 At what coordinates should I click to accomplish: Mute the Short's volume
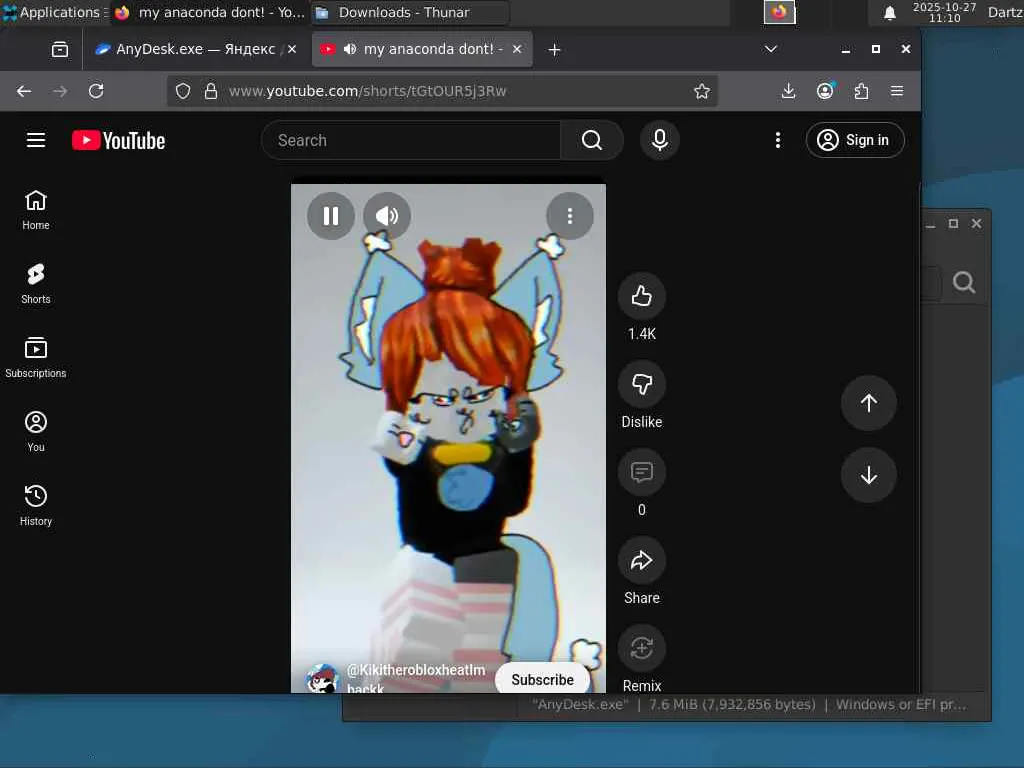tap(387, 216)
